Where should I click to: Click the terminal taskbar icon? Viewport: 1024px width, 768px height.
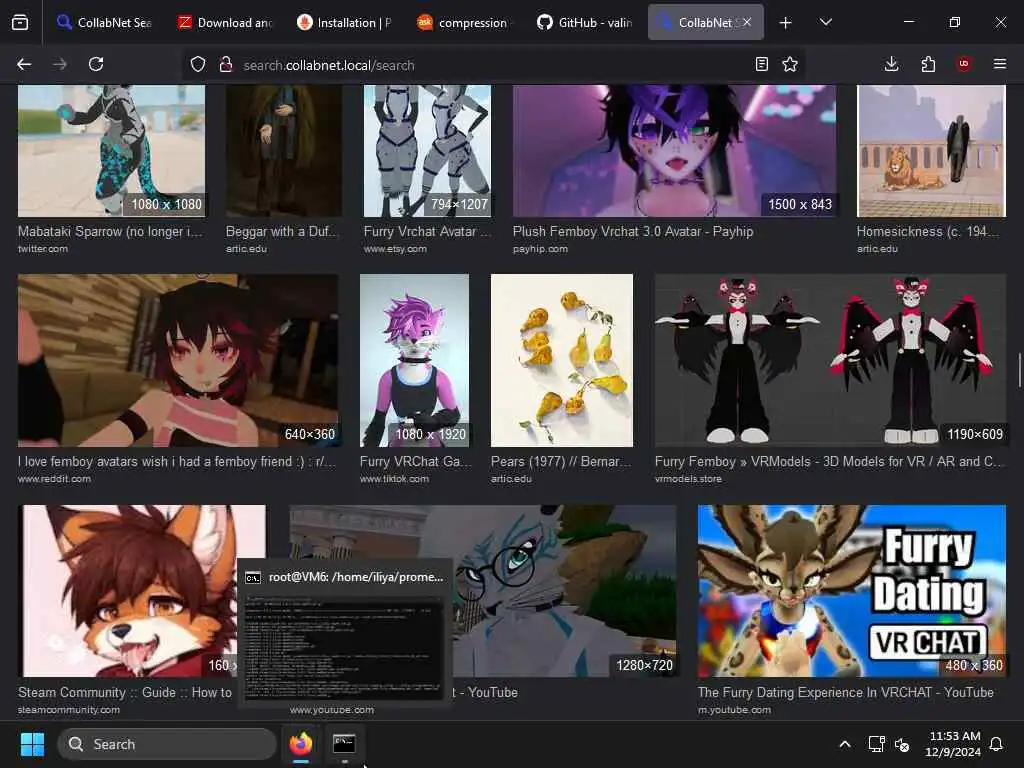point(344,744)
